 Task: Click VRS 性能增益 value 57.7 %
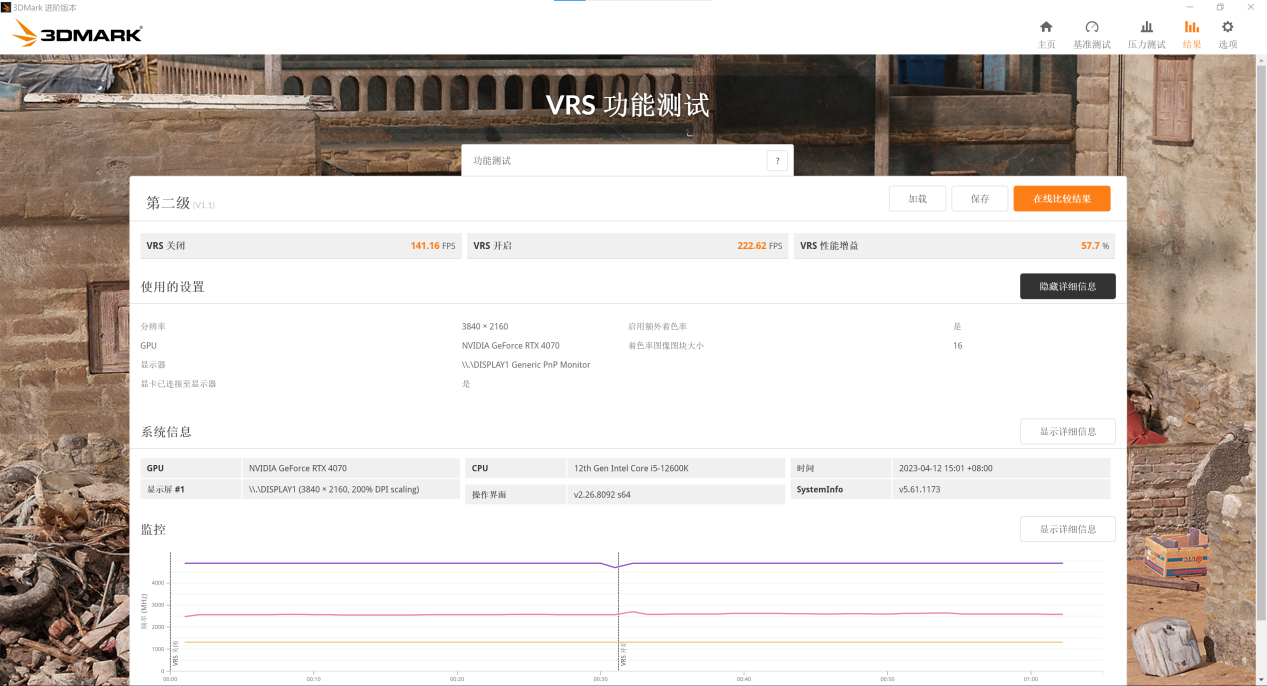click(x=1095, y=246)
